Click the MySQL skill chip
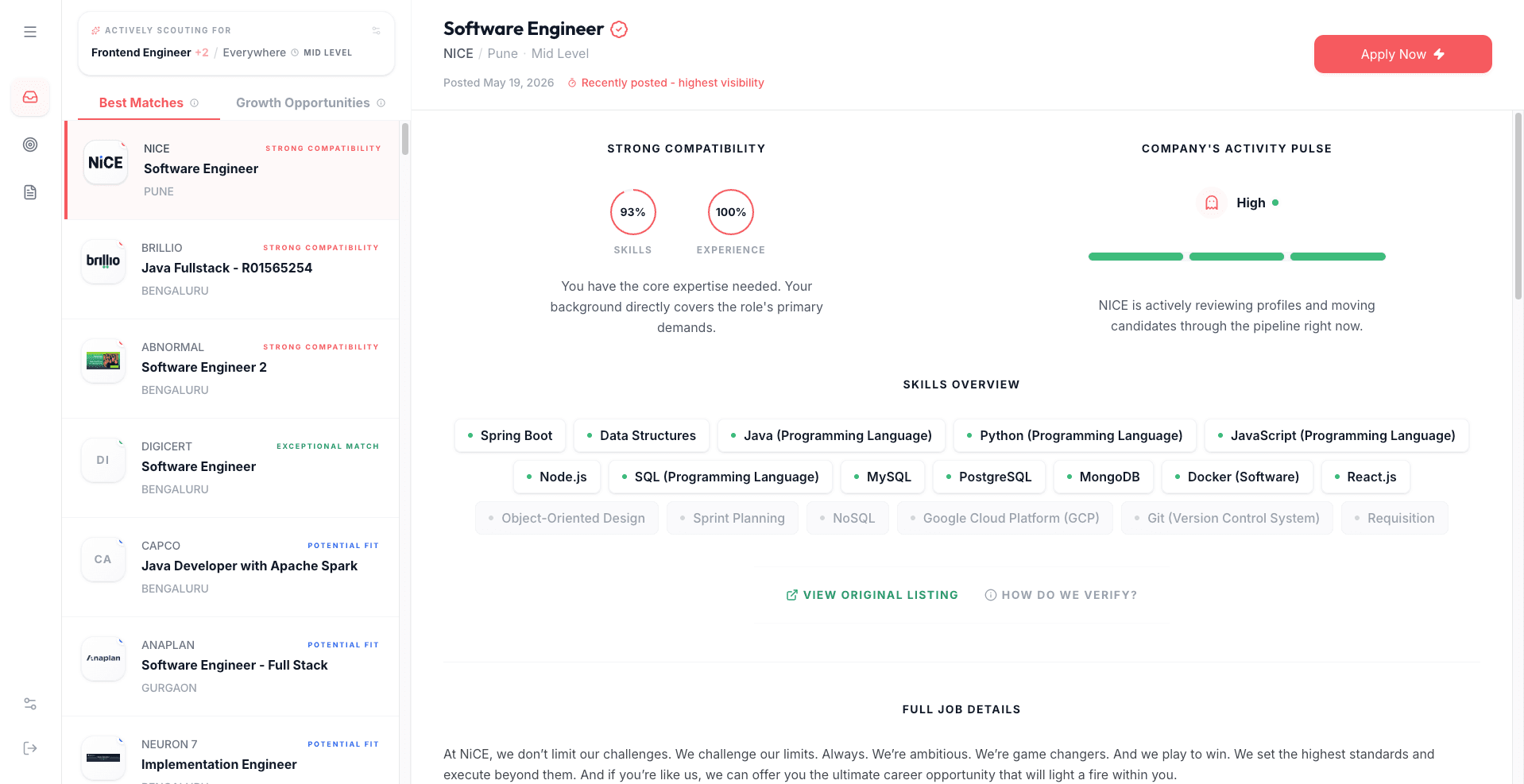1524x784 pixels. [x=882, y=477]
